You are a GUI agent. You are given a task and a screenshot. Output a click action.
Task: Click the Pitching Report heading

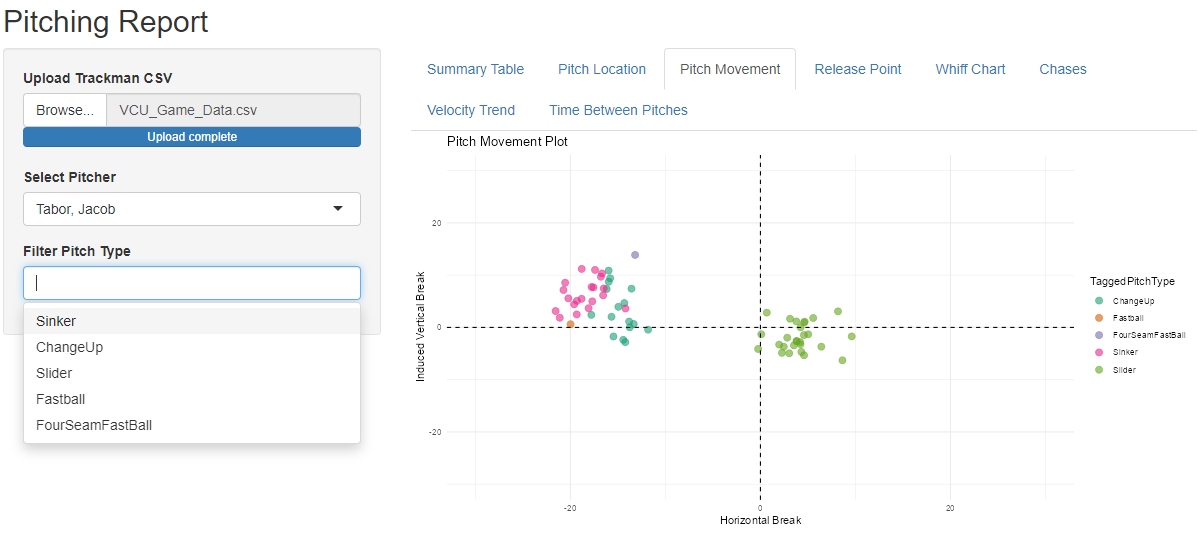pyautogui.click(x=106, y=21)
